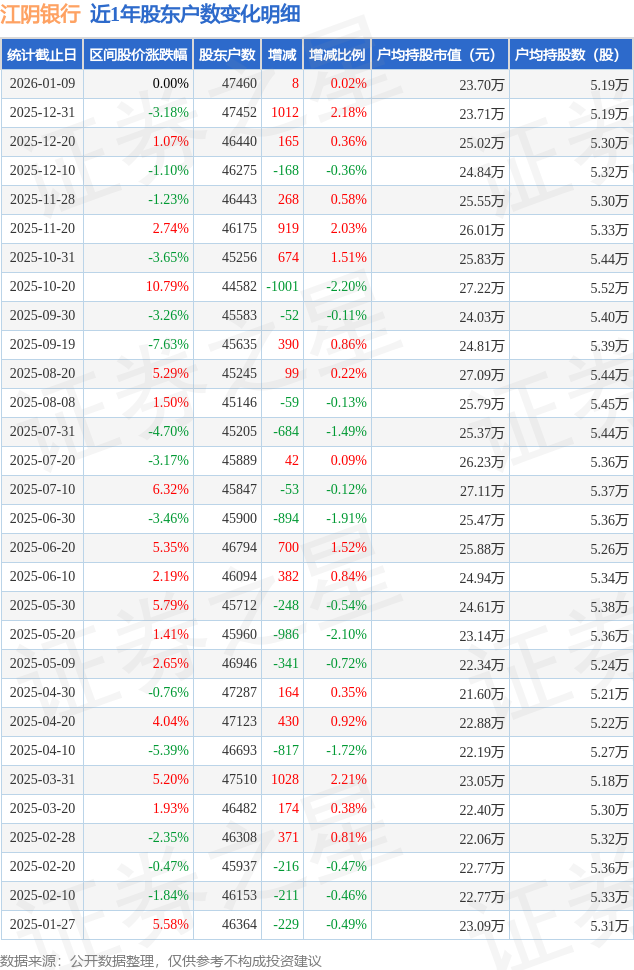Click the -7.63% price change cell
The height and width of the screenshot is (970, 634).
168,345
